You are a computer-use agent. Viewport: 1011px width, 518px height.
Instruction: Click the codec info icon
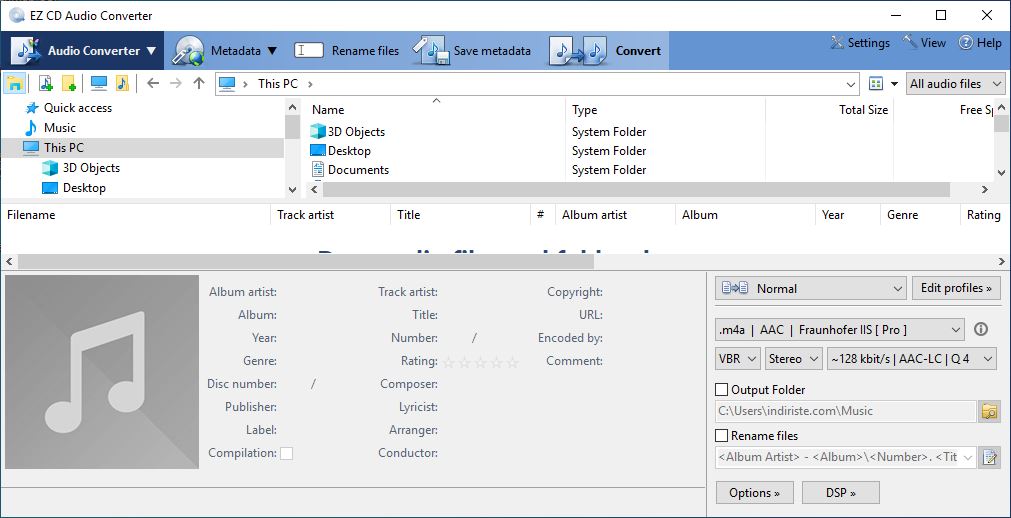point(981,330)
